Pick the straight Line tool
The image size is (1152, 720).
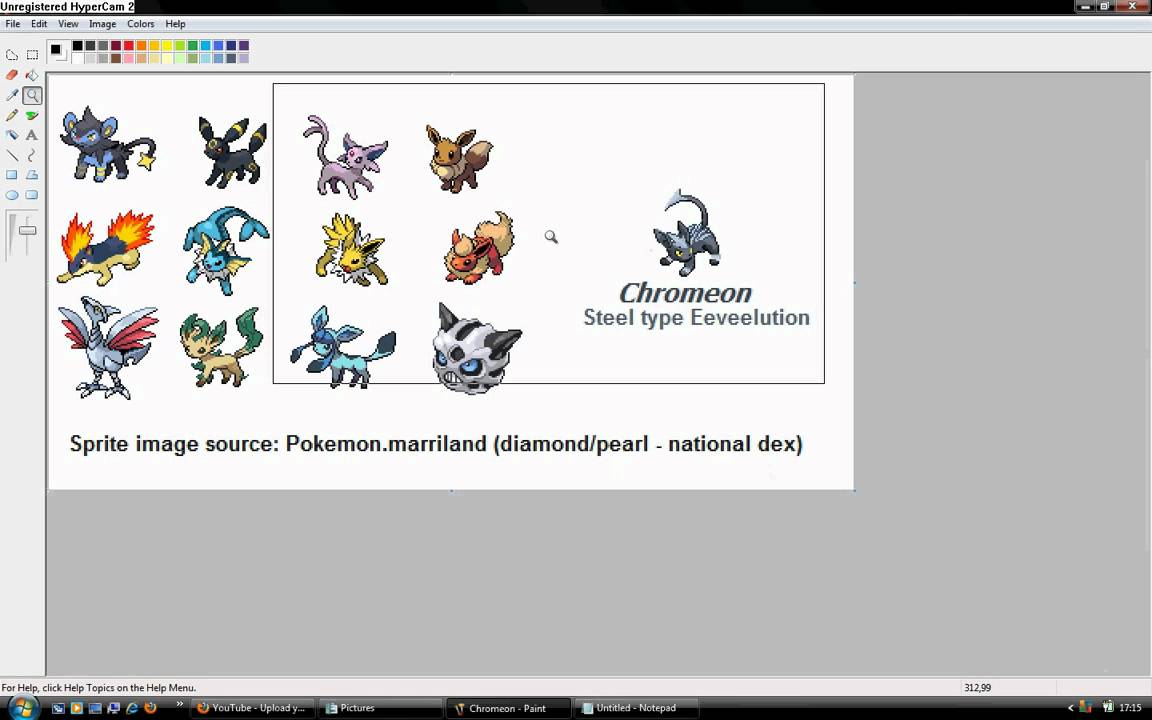click(x=12, y=155)
